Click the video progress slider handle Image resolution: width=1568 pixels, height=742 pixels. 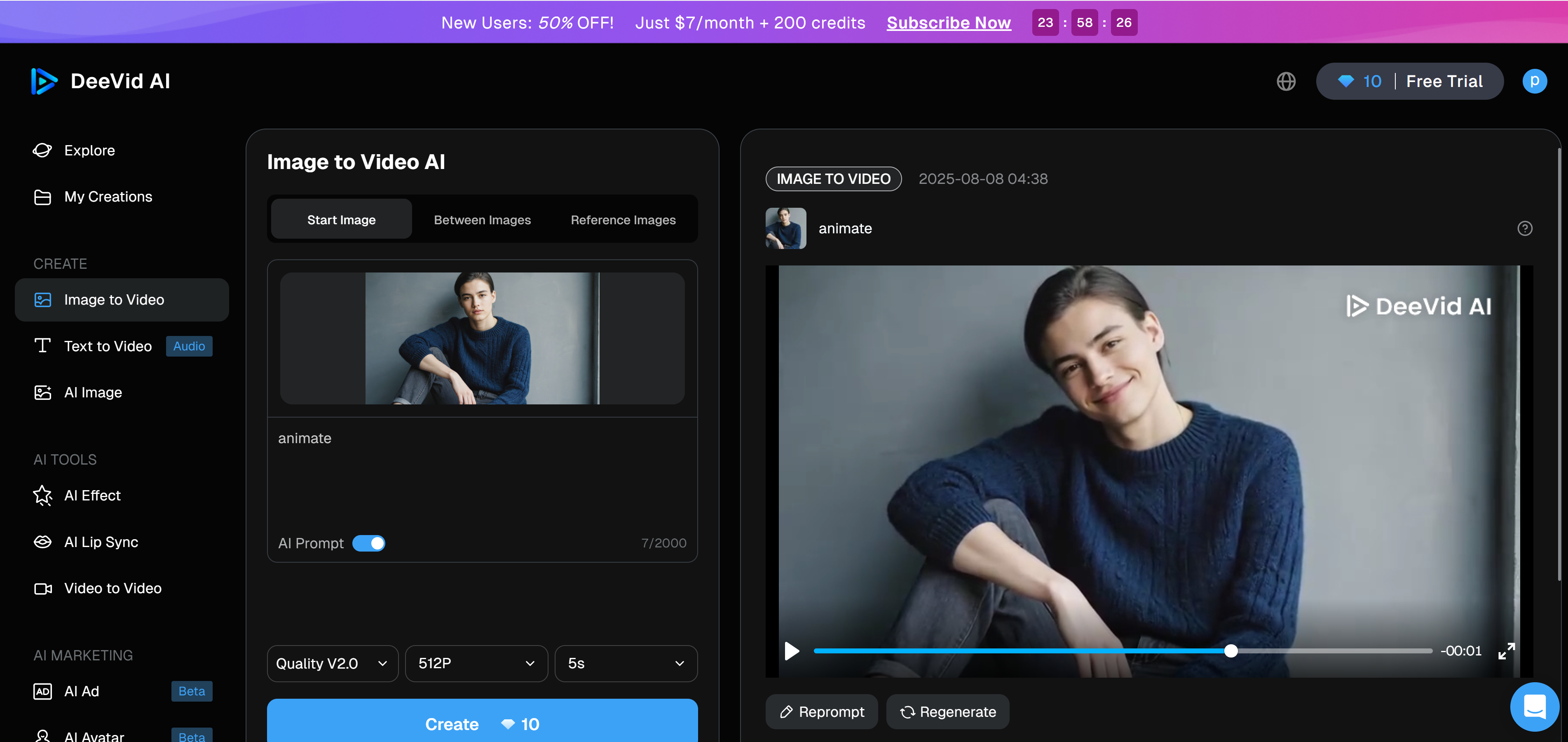[1231, 651]
